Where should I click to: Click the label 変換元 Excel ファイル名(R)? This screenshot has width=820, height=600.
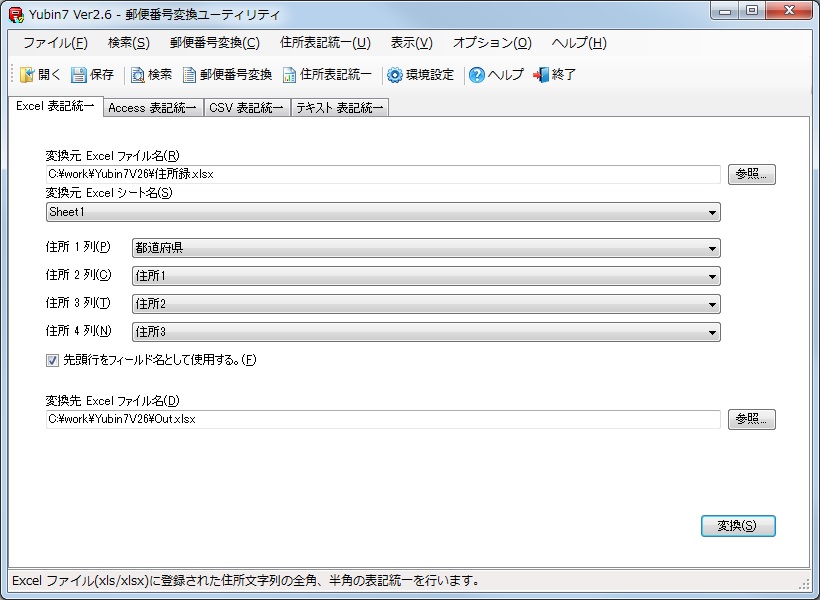click(x=112, y=156)
